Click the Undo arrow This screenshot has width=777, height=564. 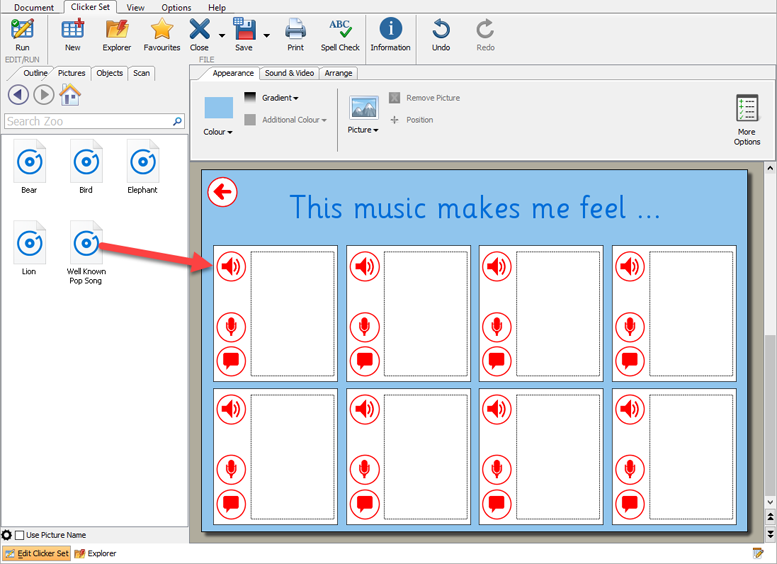(x=441, y=33)
